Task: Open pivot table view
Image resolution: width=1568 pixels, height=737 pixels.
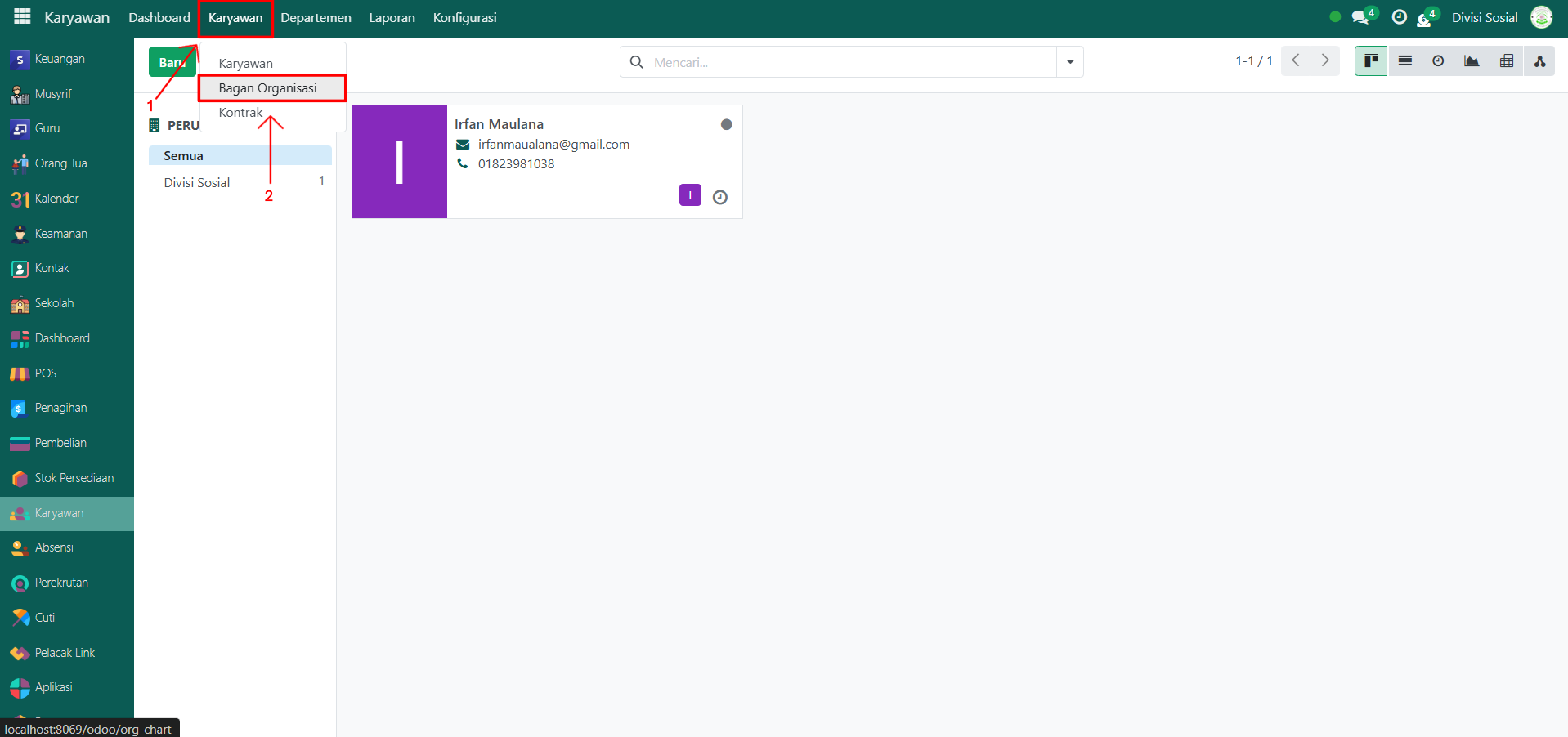Action: click(x=1506, y=61)
